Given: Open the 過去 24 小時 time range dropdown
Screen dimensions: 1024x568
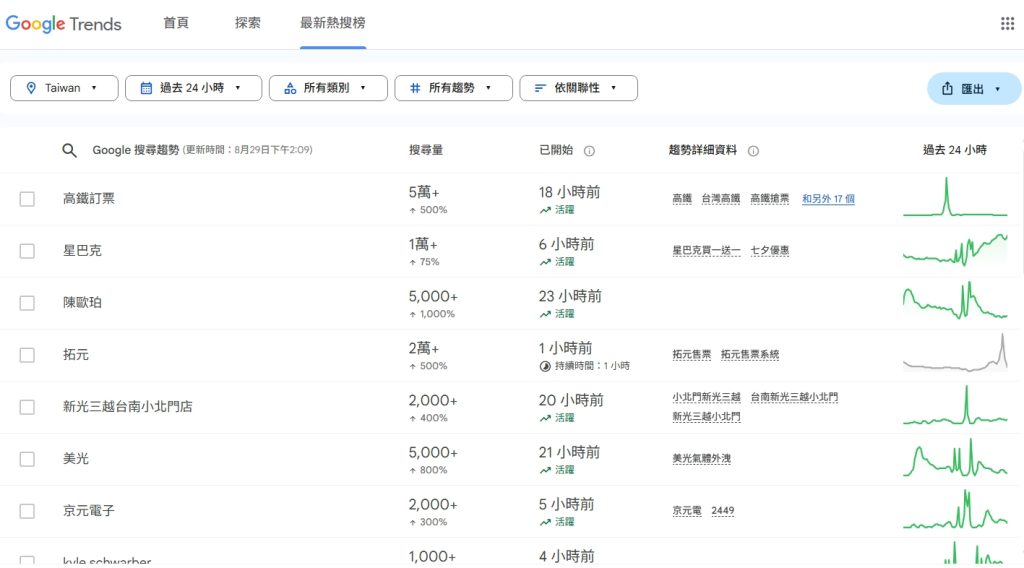Looking at the screenshot, I should tap(193, 88).
